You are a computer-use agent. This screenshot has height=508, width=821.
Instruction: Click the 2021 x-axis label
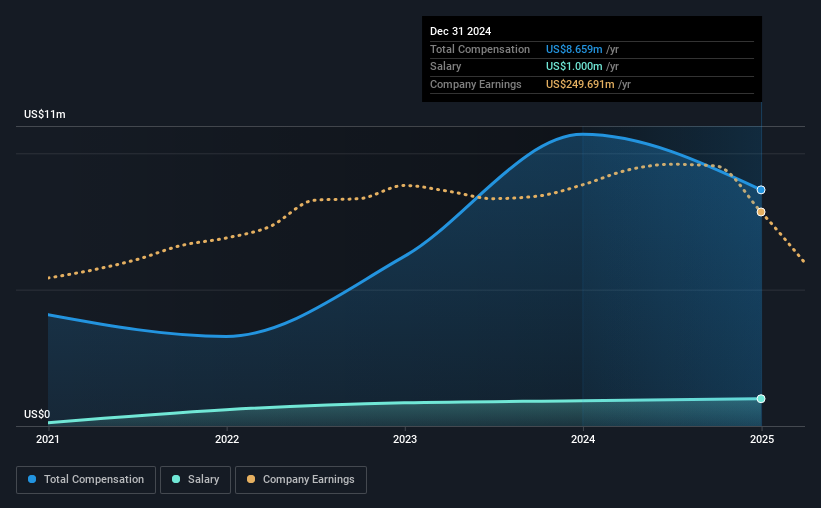[48, 439]
